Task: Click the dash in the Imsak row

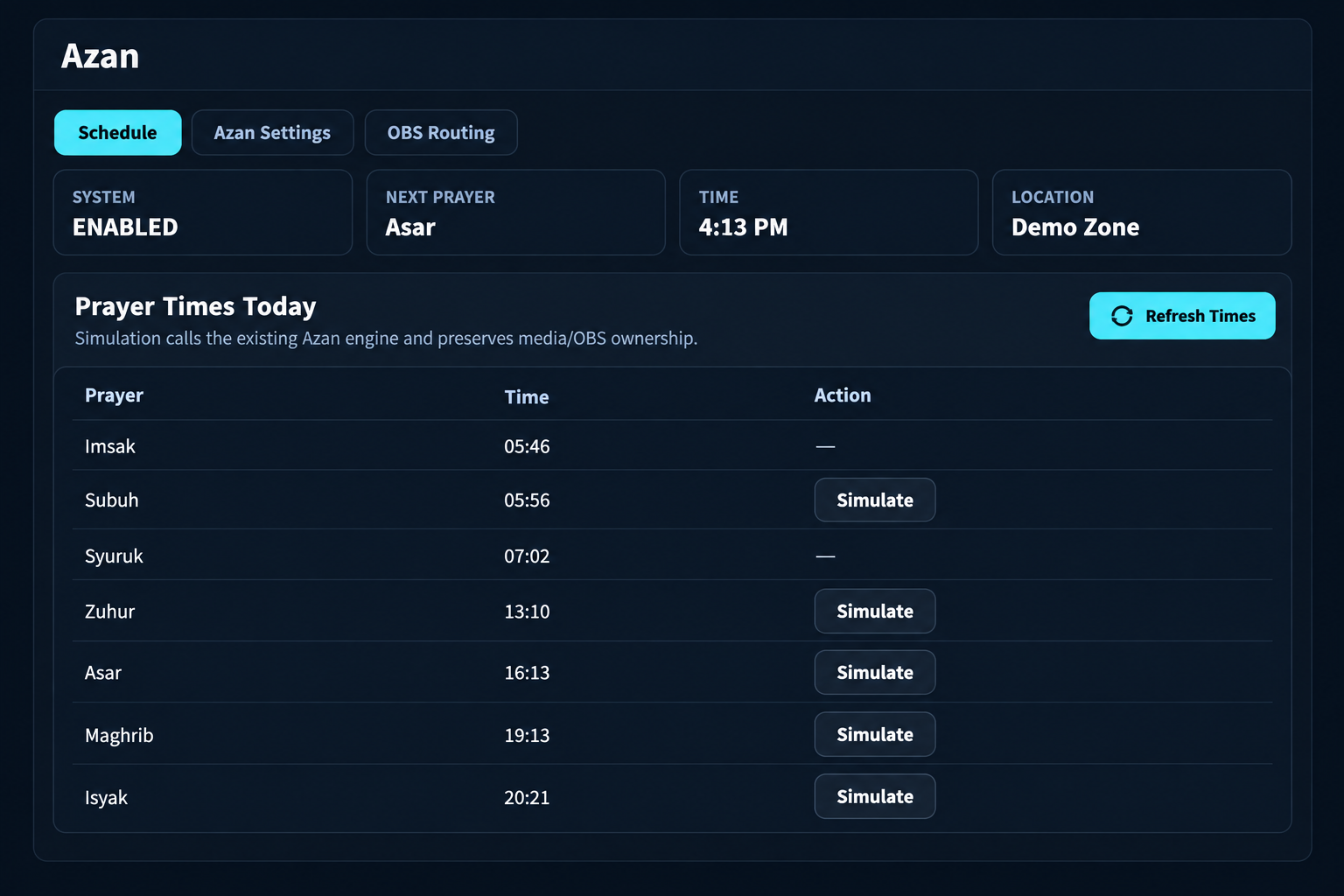Action: pyautogui.click(x=825, y=446)
